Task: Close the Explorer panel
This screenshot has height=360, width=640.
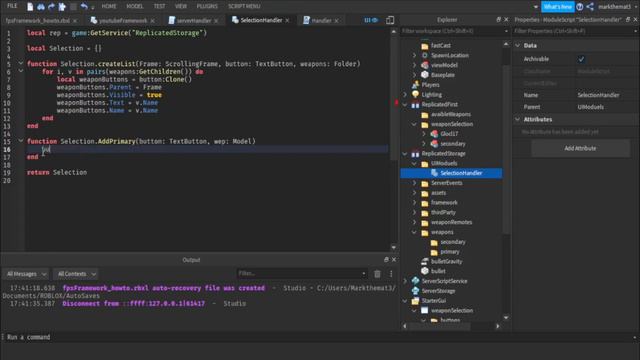Action: pyautogui.click(x=506, y=20)
